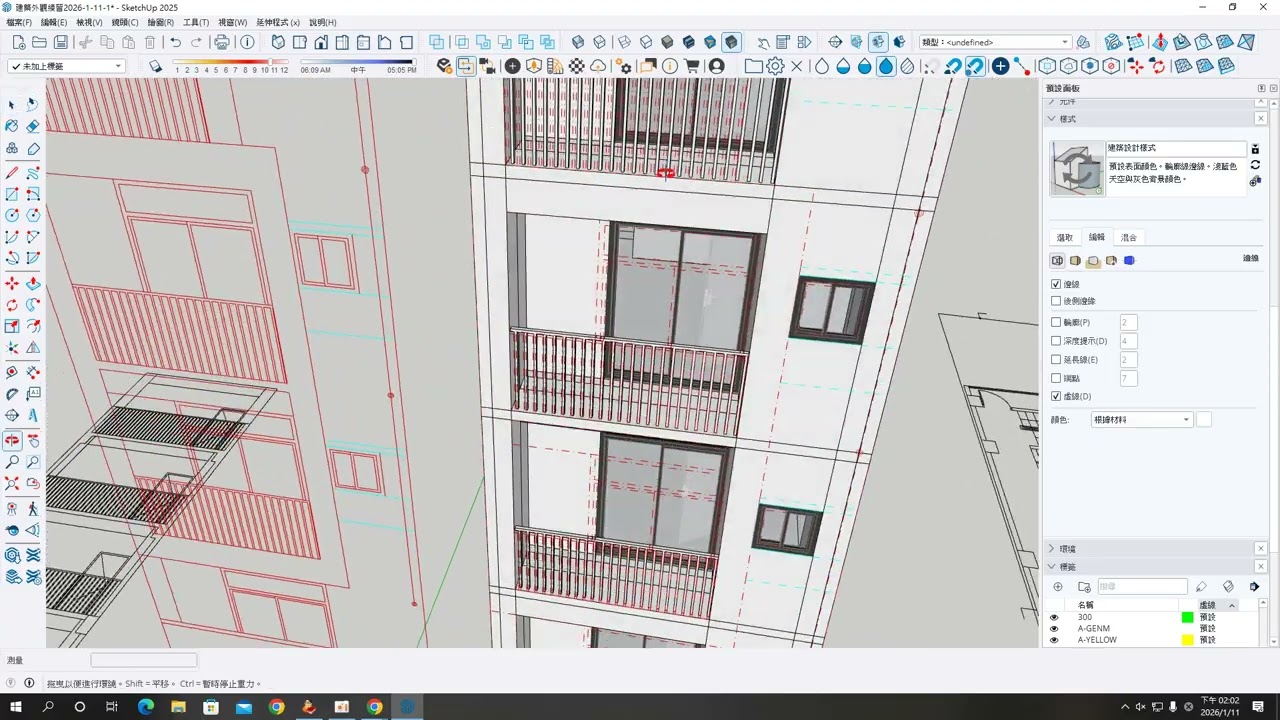Open Modeling settings blue cube icon

pyautogui.click(x=1129, y=260)
